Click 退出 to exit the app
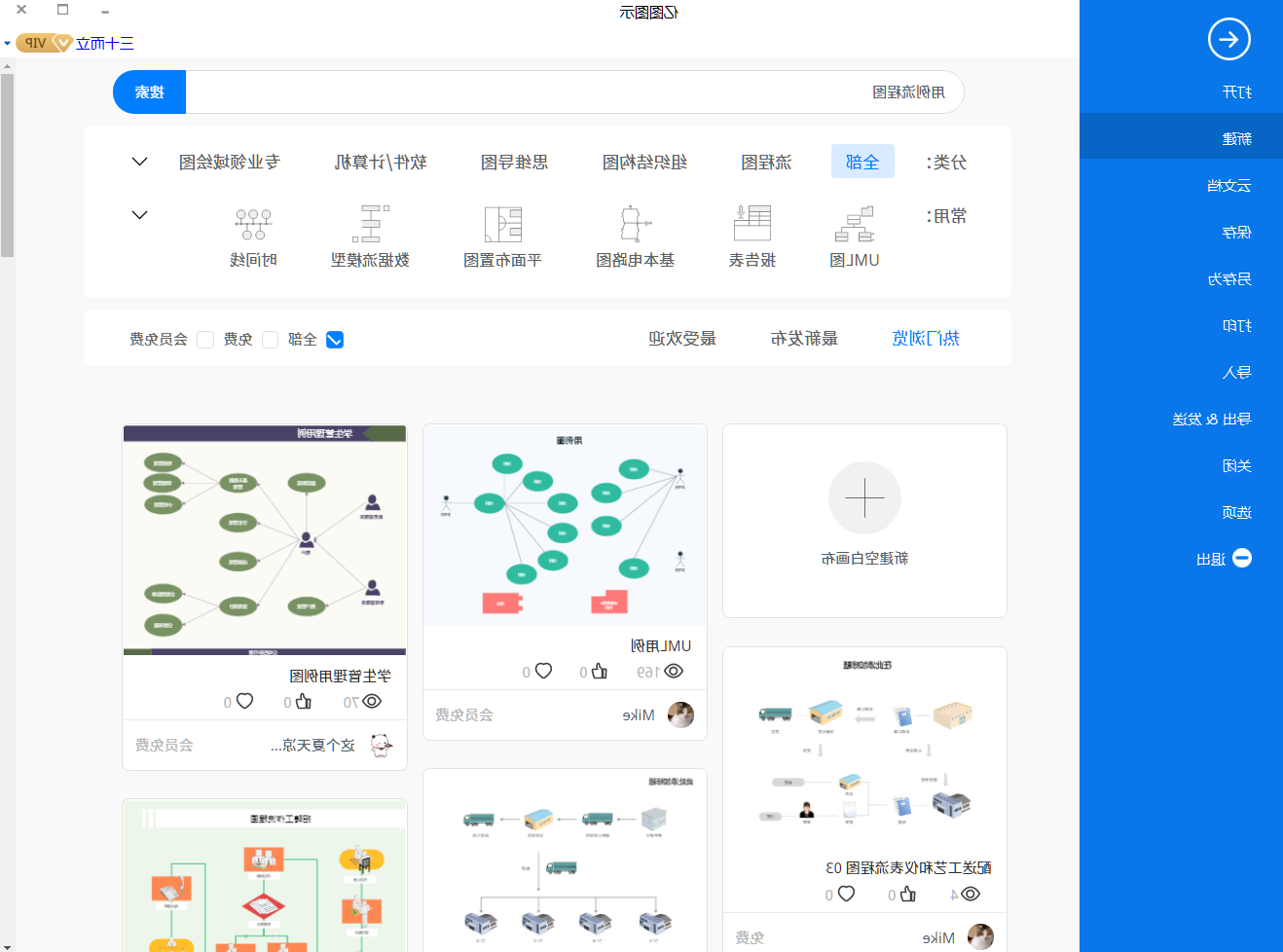Viewport: 1283px width, 952px height. tap(1211, 560)
